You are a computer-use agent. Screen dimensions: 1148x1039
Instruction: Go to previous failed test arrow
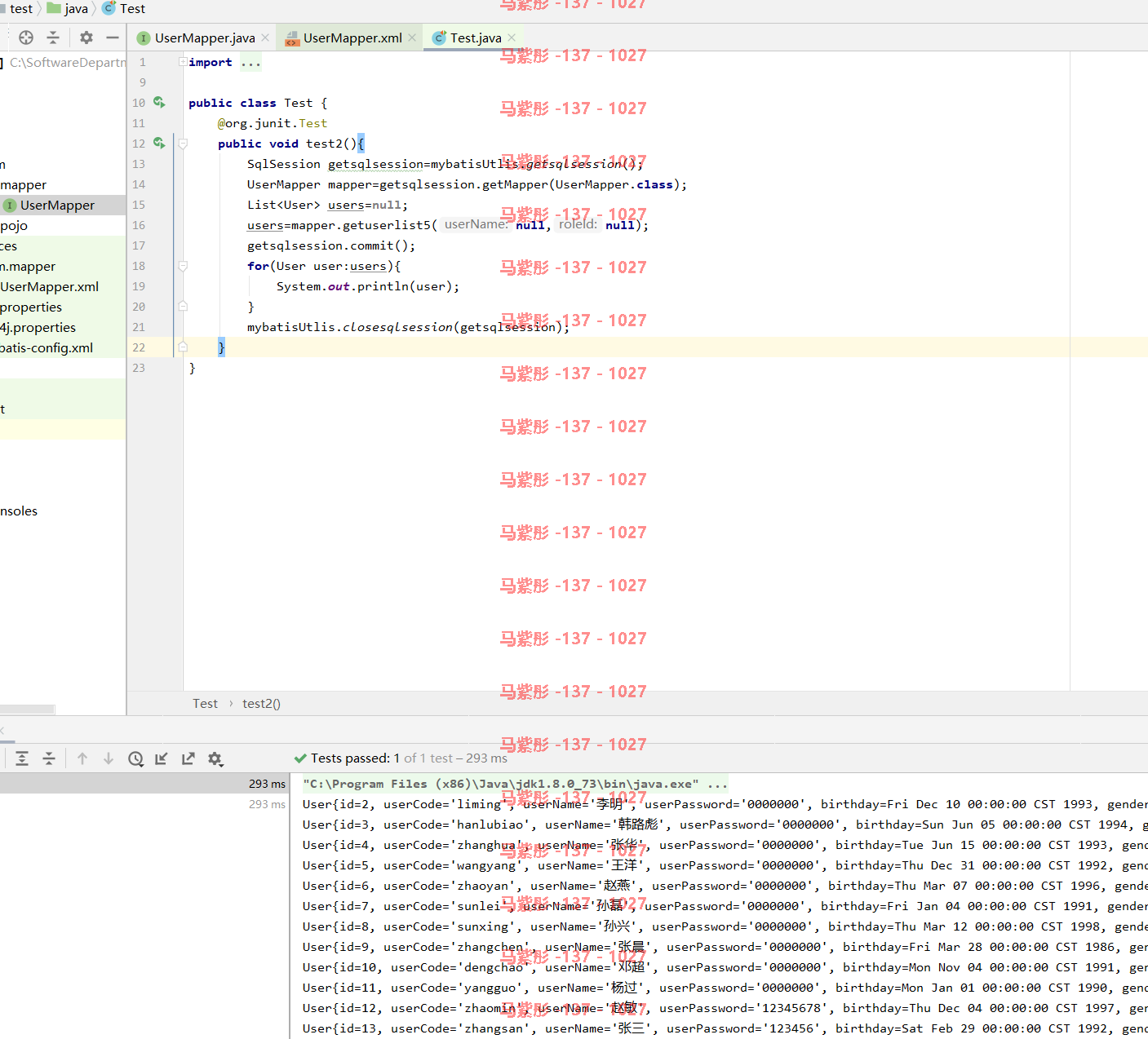[82, 758]
